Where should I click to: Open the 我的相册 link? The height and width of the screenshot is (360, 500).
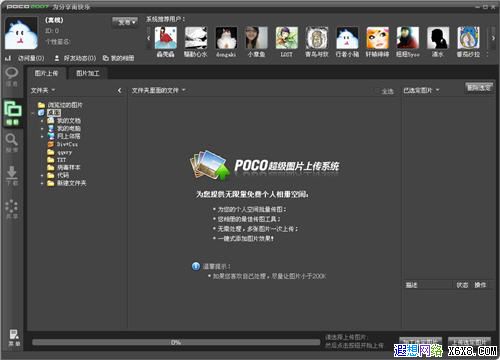[122, 58]
